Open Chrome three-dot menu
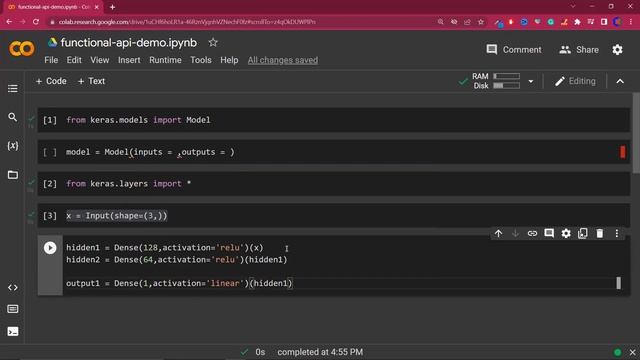The height and width of the screenshot is (360, 640). pyautogui.click(x=631, y=22)
